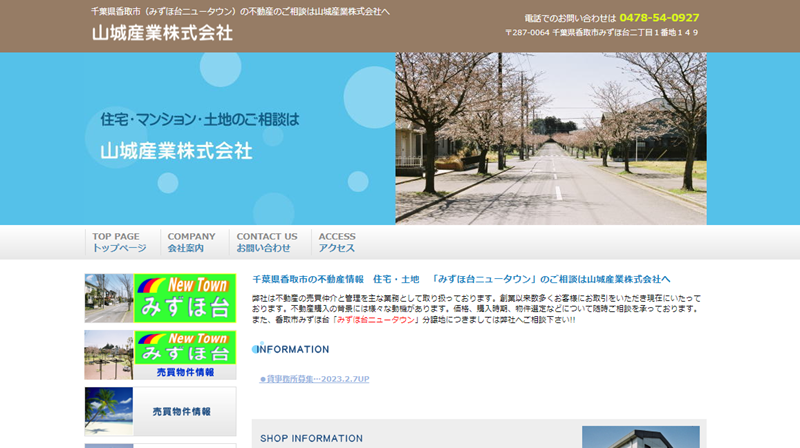Click the INFORMATION section heading
Screen dimensions: 800x448
[291, 349]
